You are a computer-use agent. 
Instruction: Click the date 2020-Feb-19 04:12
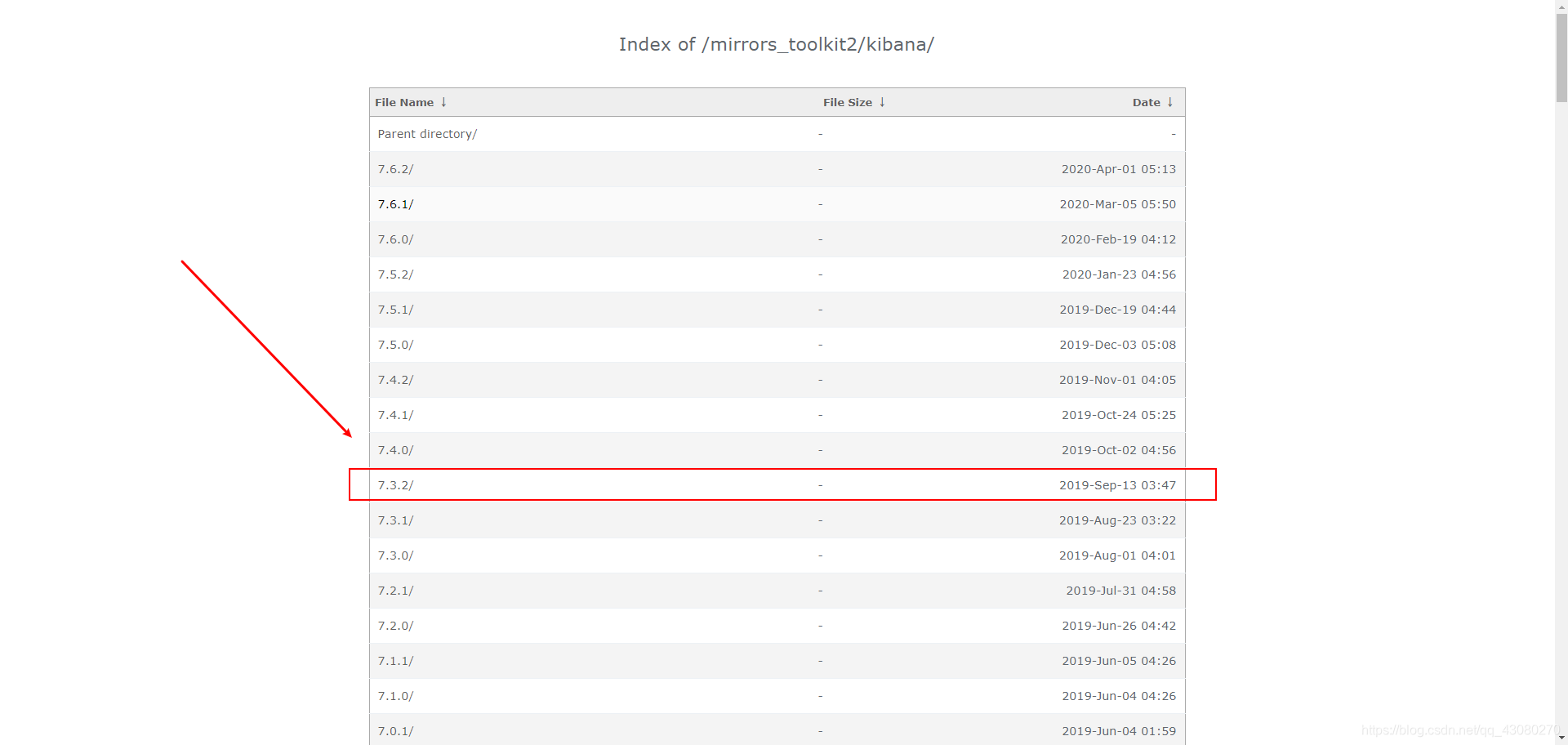click(1119, 239)
